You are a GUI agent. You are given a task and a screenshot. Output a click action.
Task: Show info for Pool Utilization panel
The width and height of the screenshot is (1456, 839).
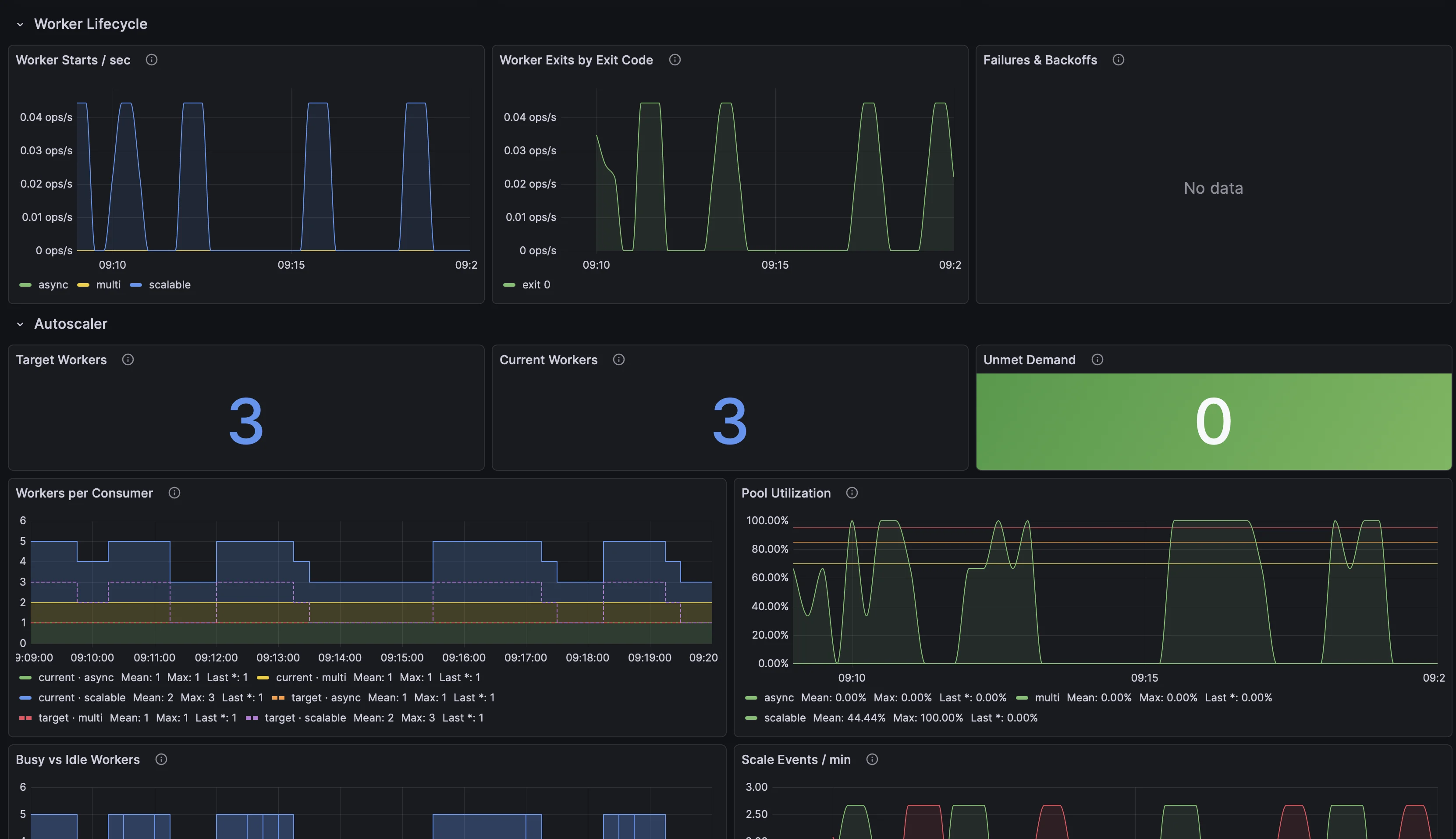coord(852,493)
